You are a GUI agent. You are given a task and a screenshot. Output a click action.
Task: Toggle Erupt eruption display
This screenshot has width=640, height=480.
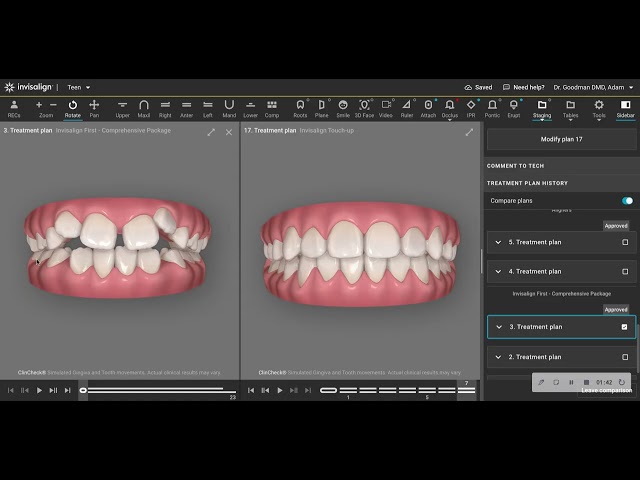click(x=514, y=109)
